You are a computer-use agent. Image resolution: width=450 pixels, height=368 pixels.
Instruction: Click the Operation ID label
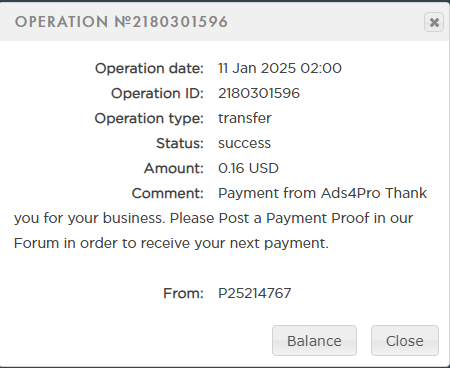(157, 93)
